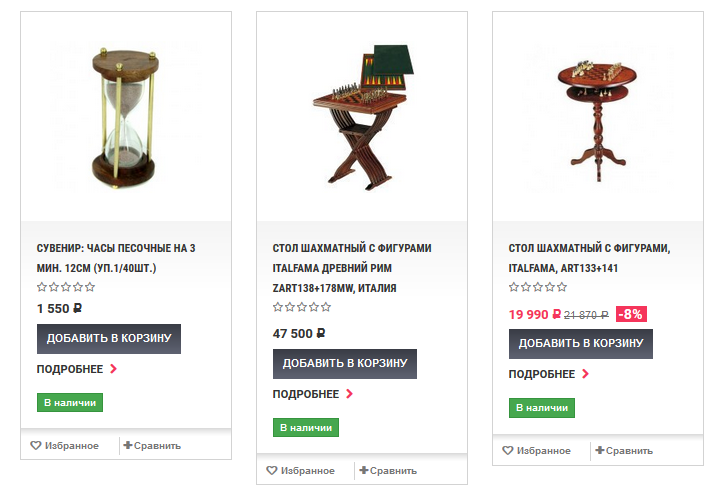
Task: Open ПОДРОБНЕЕ arrow for hourglass souvenir
Action: point(113,369)
